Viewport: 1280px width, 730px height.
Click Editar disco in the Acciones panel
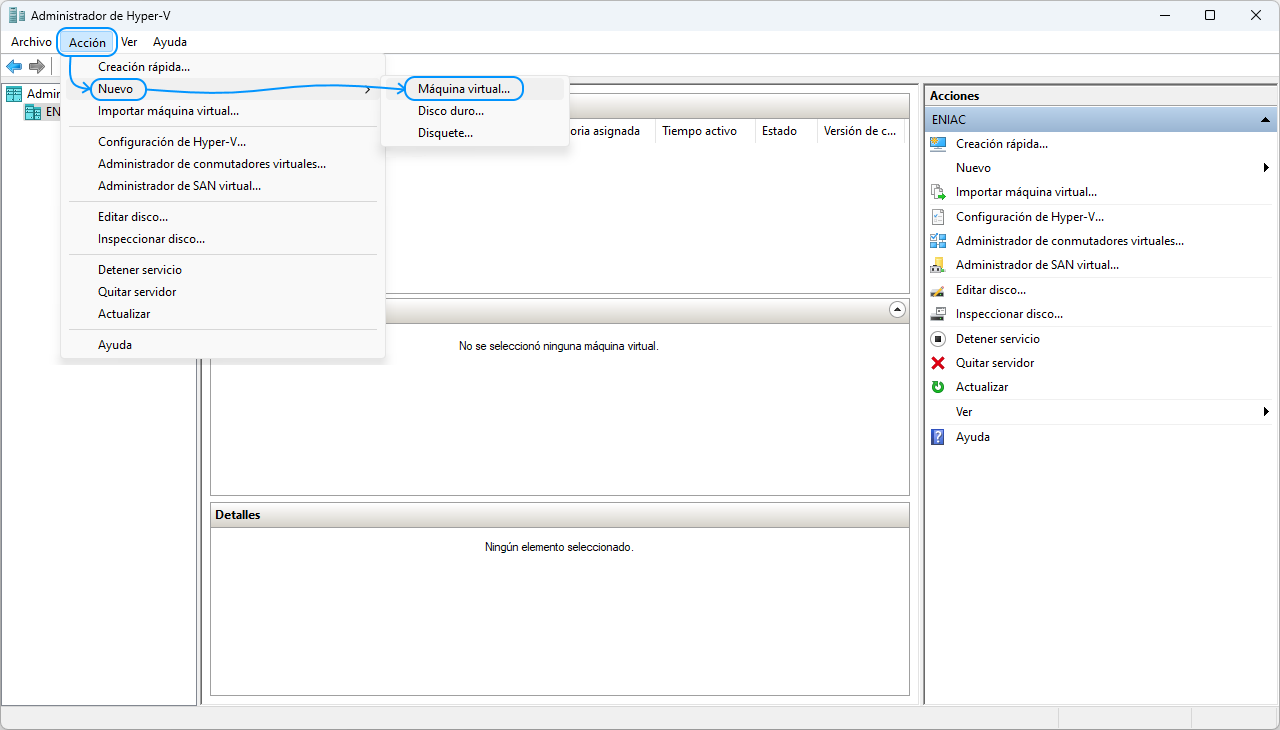tap(991, 290)
